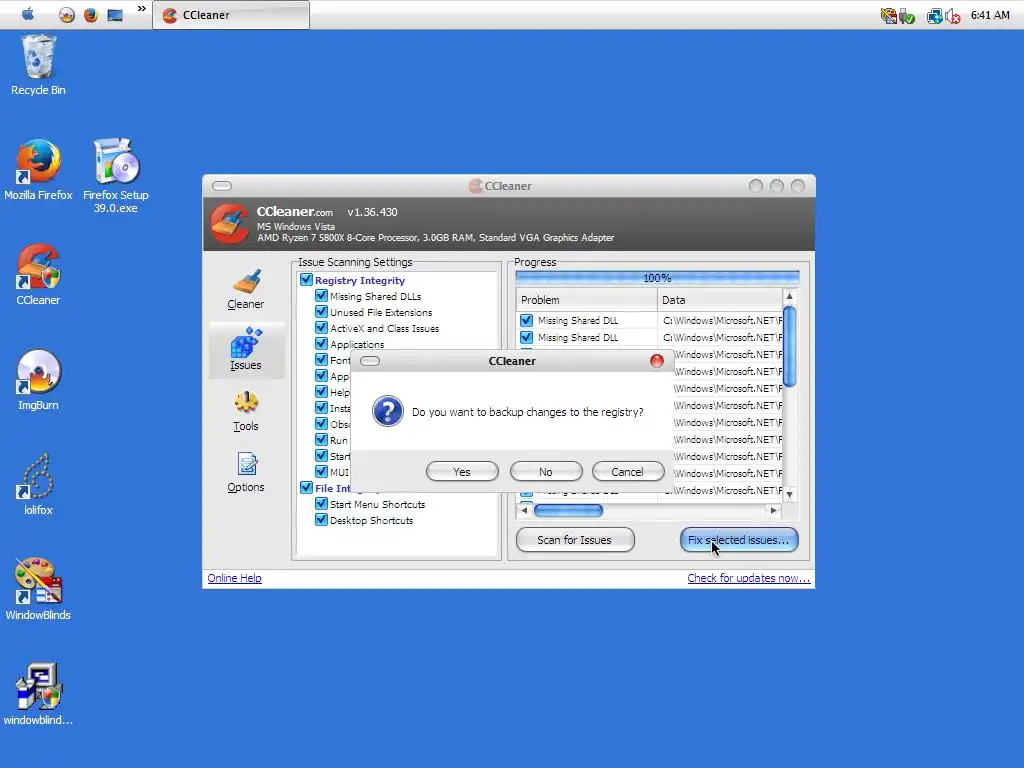This screenshot has height=768, width=1024.
Task: Click the system clock 6:41 AM
Action: pyautogui.click(x=990, y=15)
